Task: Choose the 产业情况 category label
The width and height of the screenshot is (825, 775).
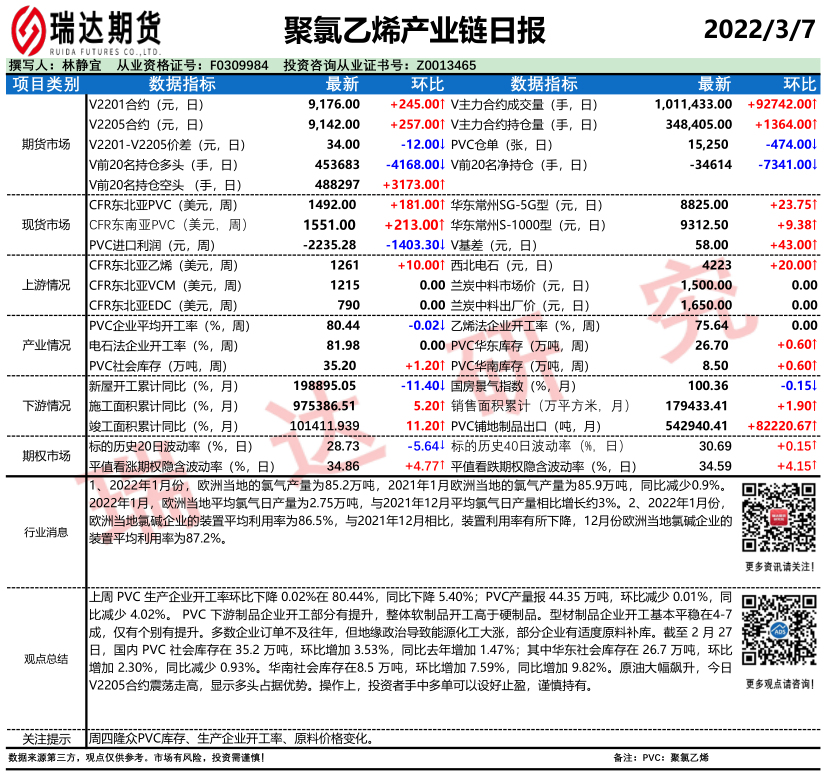Action: click(45, 345)
